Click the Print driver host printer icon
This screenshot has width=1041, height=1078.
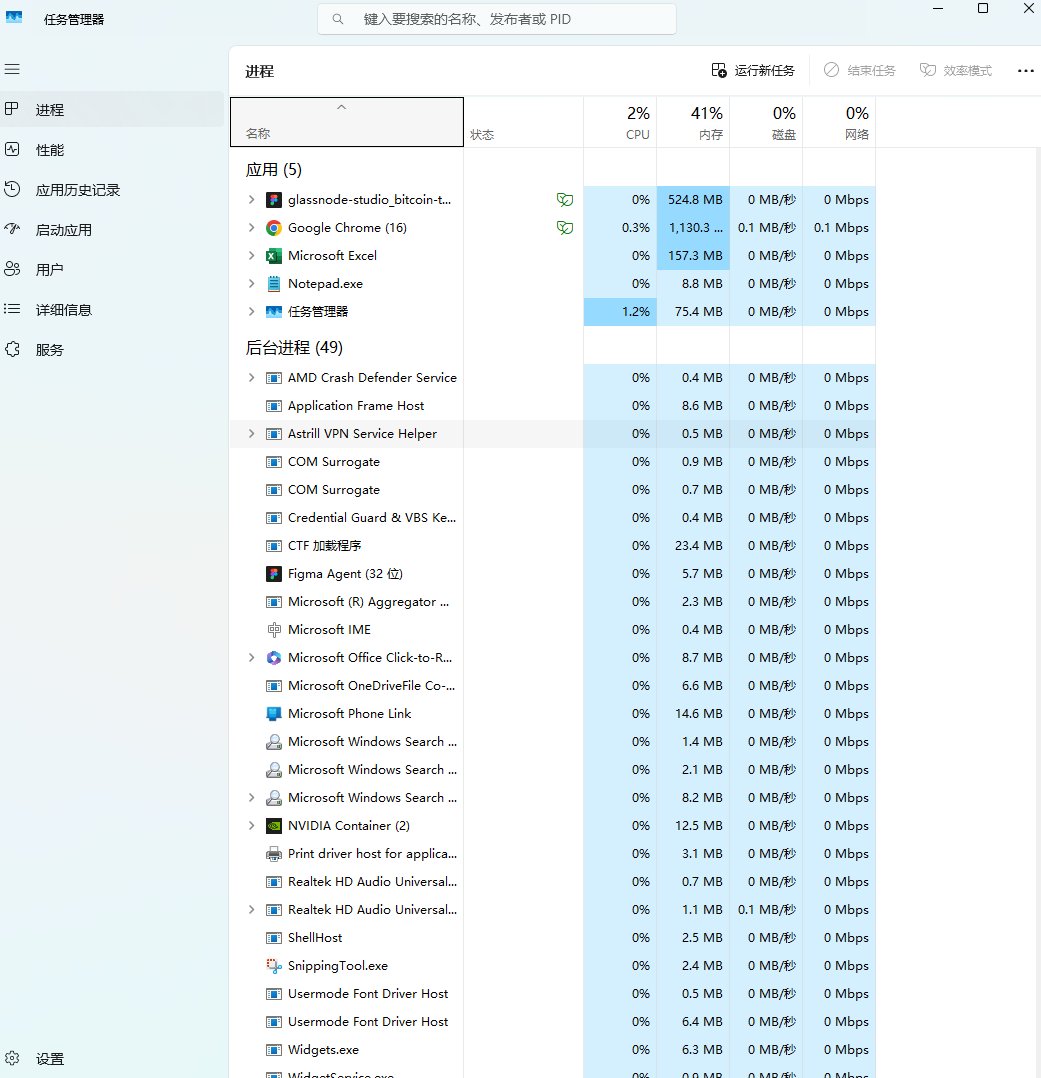[274, 854]
